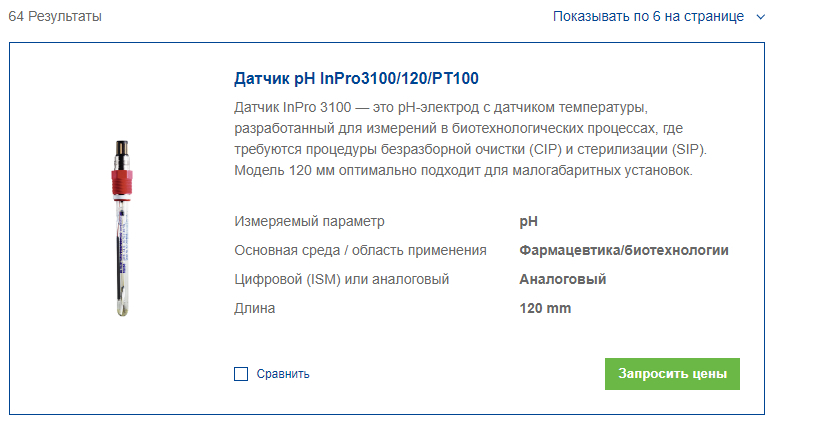The height and width of the screenshot is (425, 824).
Task: Click the 'Фармацевтика/биотехнологии' value
Action: (x=624, y=251)
